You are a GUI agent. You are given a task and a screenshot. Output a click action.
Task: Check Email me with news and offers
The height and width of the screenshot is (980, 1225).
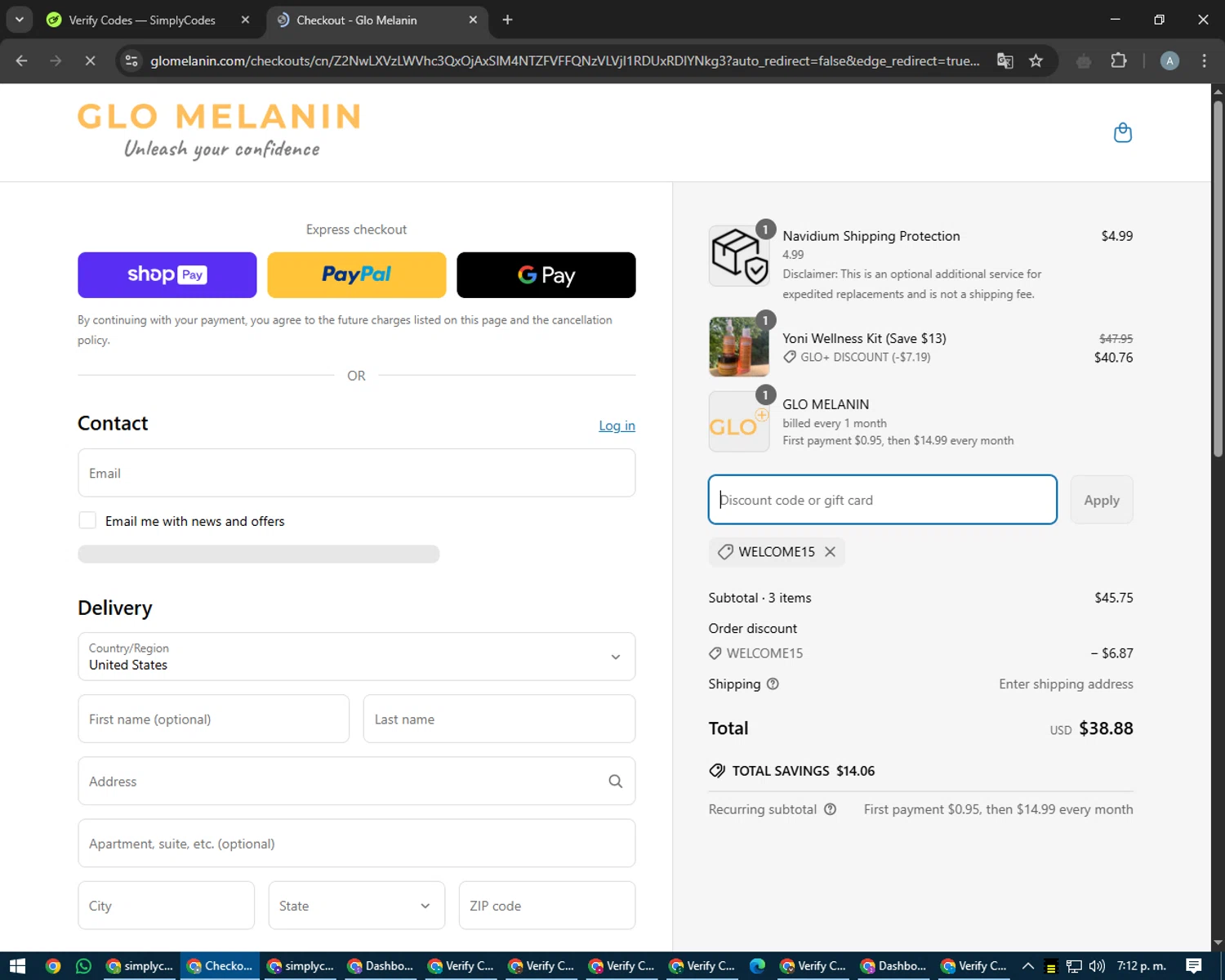[87, 521]
